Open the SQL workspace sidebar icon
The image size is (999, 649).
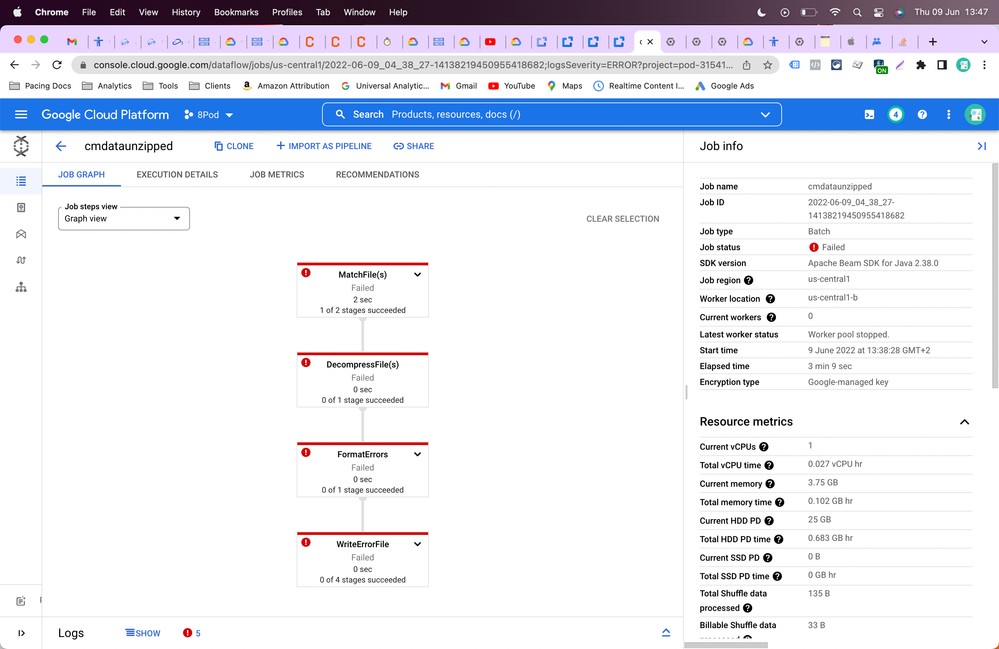tap(21, 260)
